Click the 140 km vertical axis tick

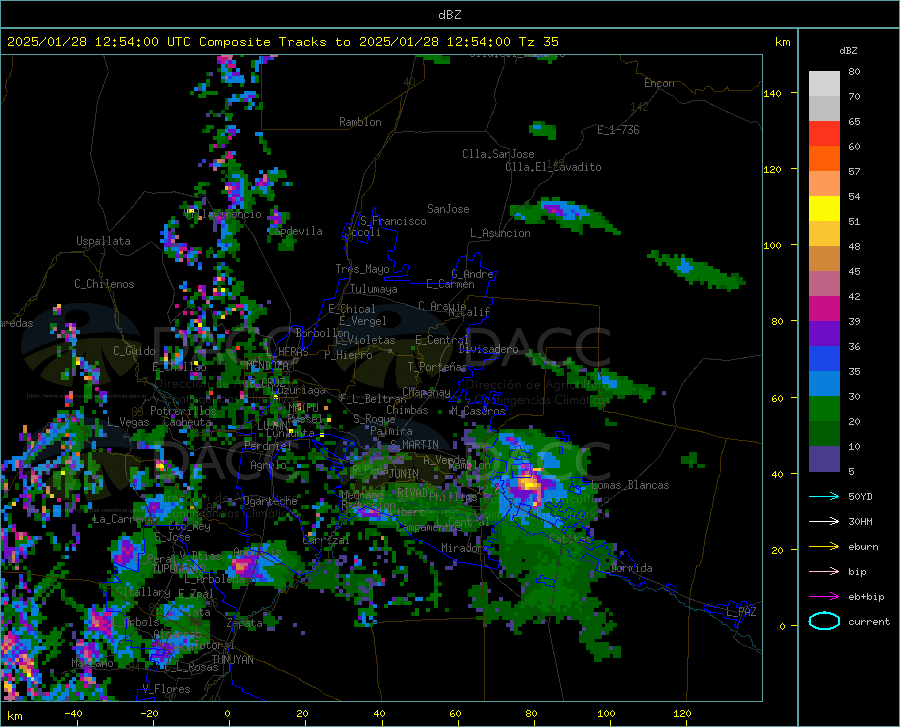tap(772, 93)
